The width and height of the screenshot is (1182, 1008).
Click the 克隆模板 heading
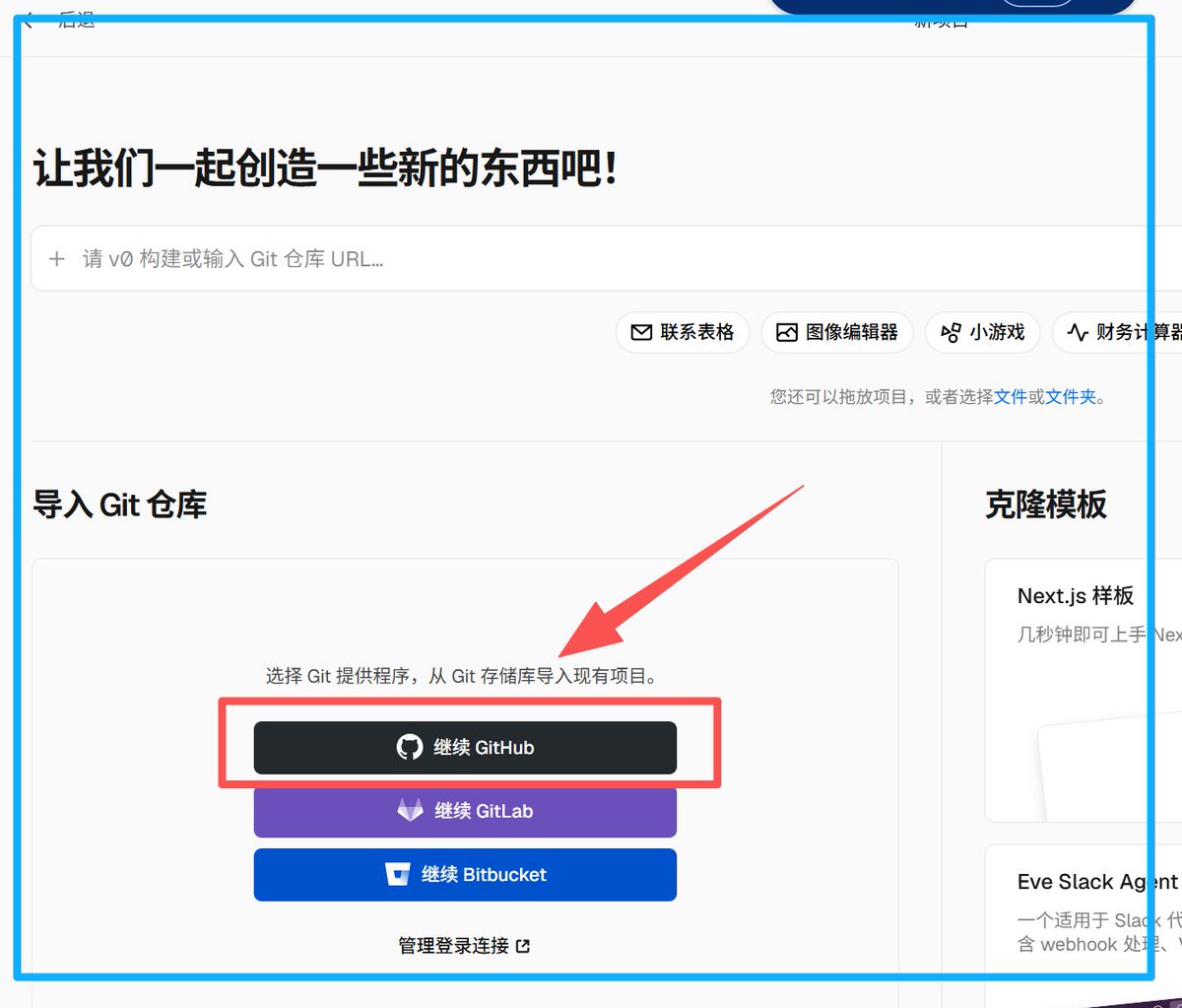pyautogui.click(x=1046, y=504)
